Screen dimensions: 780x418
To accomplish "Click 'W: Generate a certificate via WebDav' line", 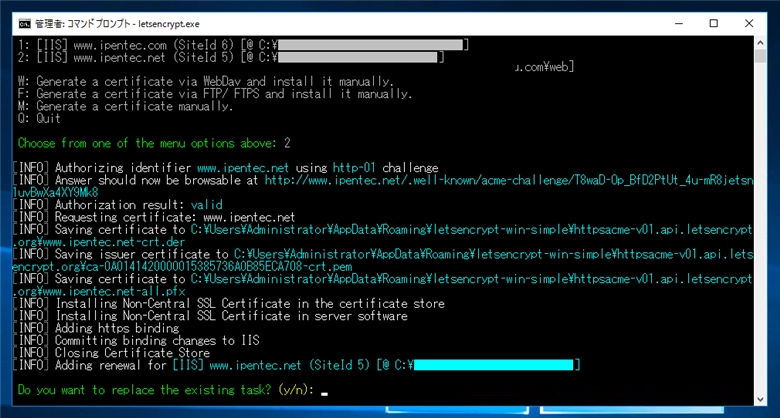I will point(205,81).
